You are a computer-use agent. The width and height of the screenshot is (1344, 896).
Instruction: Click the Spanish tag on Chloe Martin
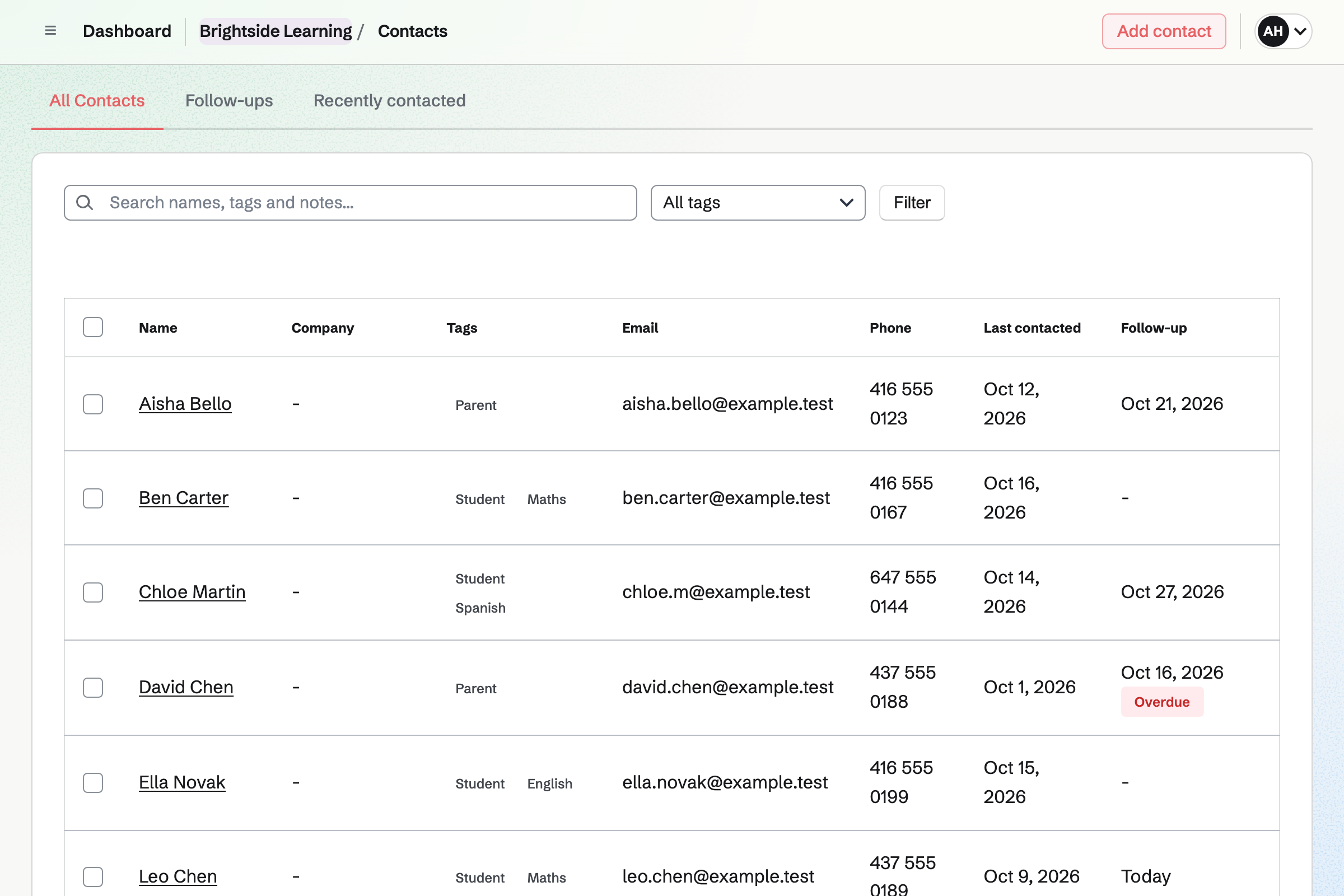(480, 608)
